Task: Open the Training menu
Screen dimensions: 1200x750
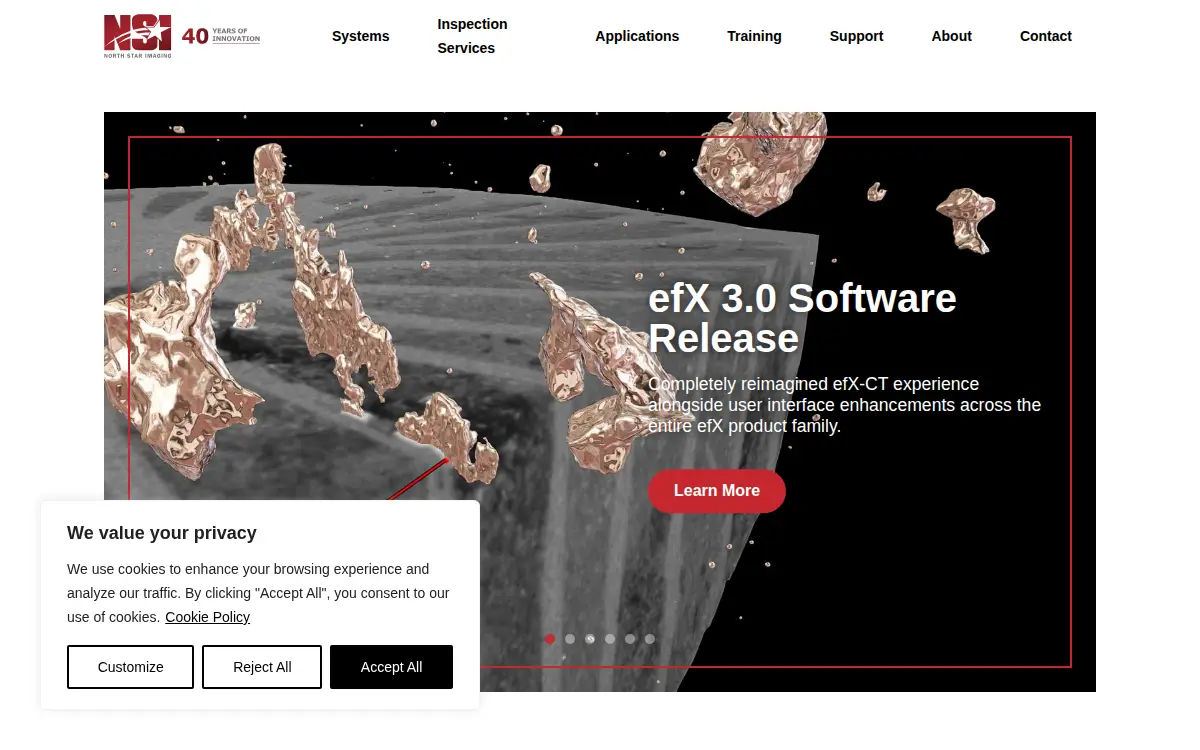Action: tap(754, 36)
